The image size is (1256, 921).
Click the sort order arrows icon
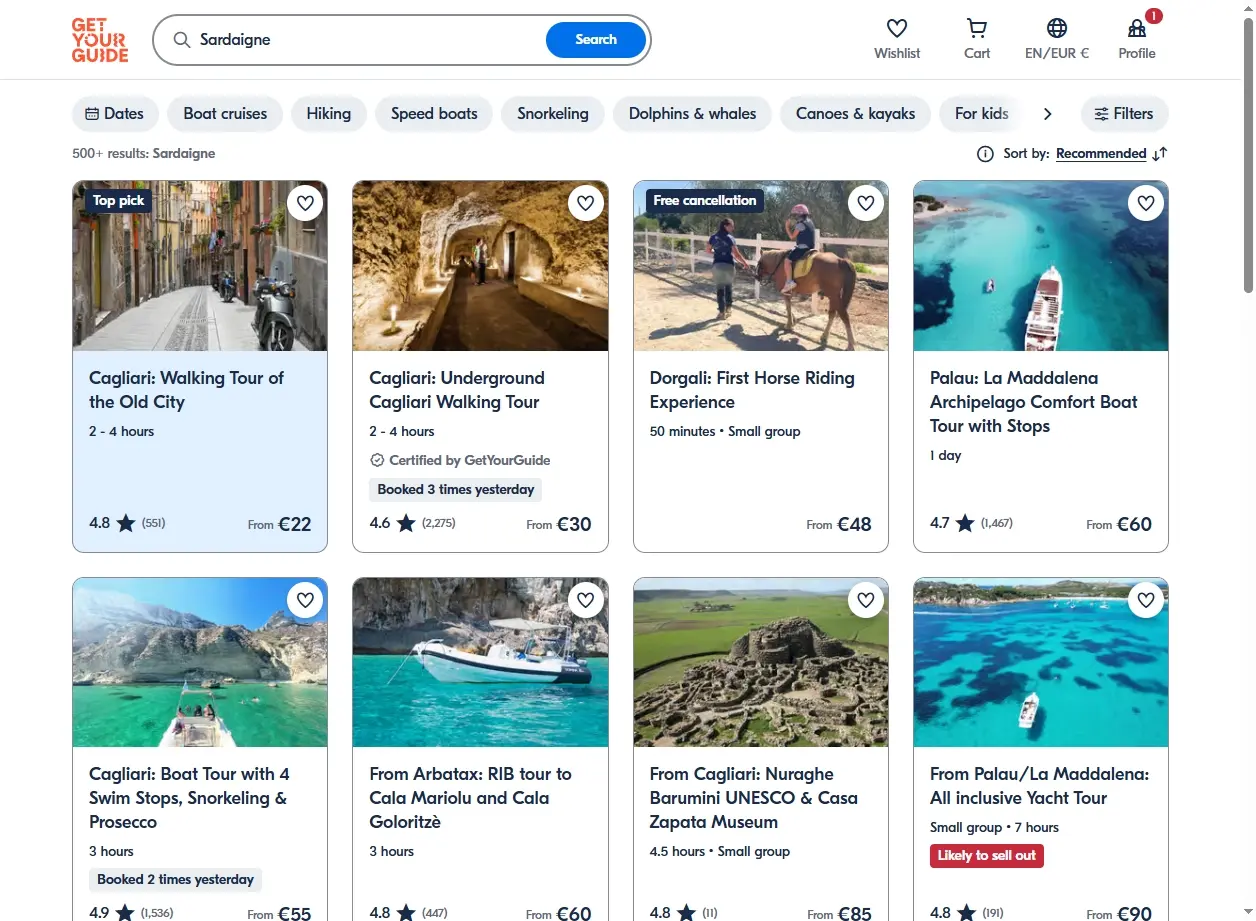click(x=1160, y=154)
